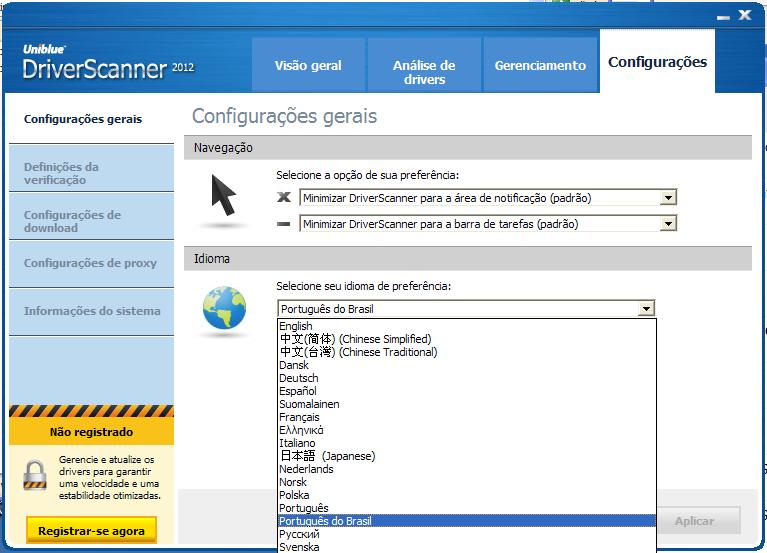Open Configurações de proxy section
Screen dimensions: 767x553
(x=91, y=263)
